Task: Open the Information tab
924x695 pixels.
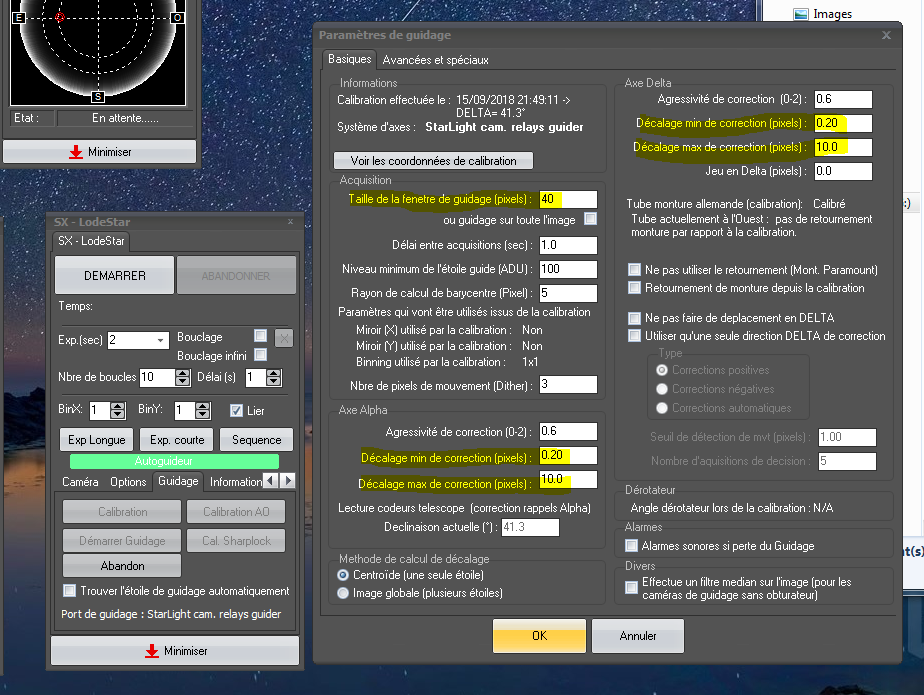Action: (235, 482)
